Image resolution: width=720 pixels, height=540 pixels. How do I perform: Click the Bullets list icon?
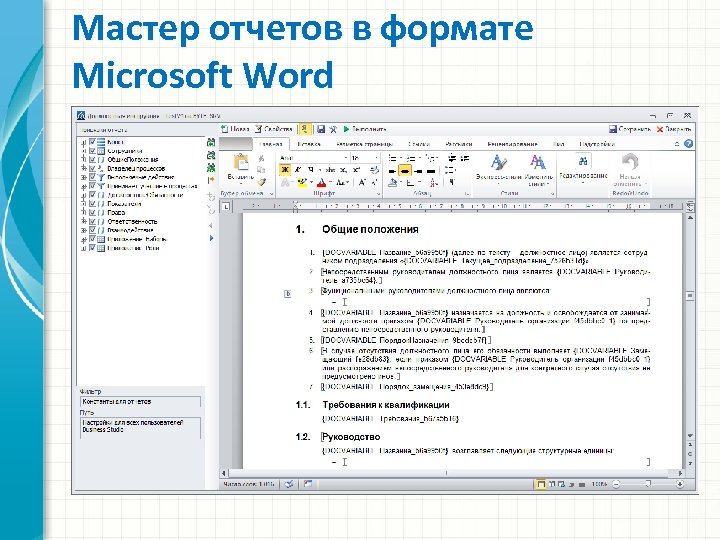393,158
